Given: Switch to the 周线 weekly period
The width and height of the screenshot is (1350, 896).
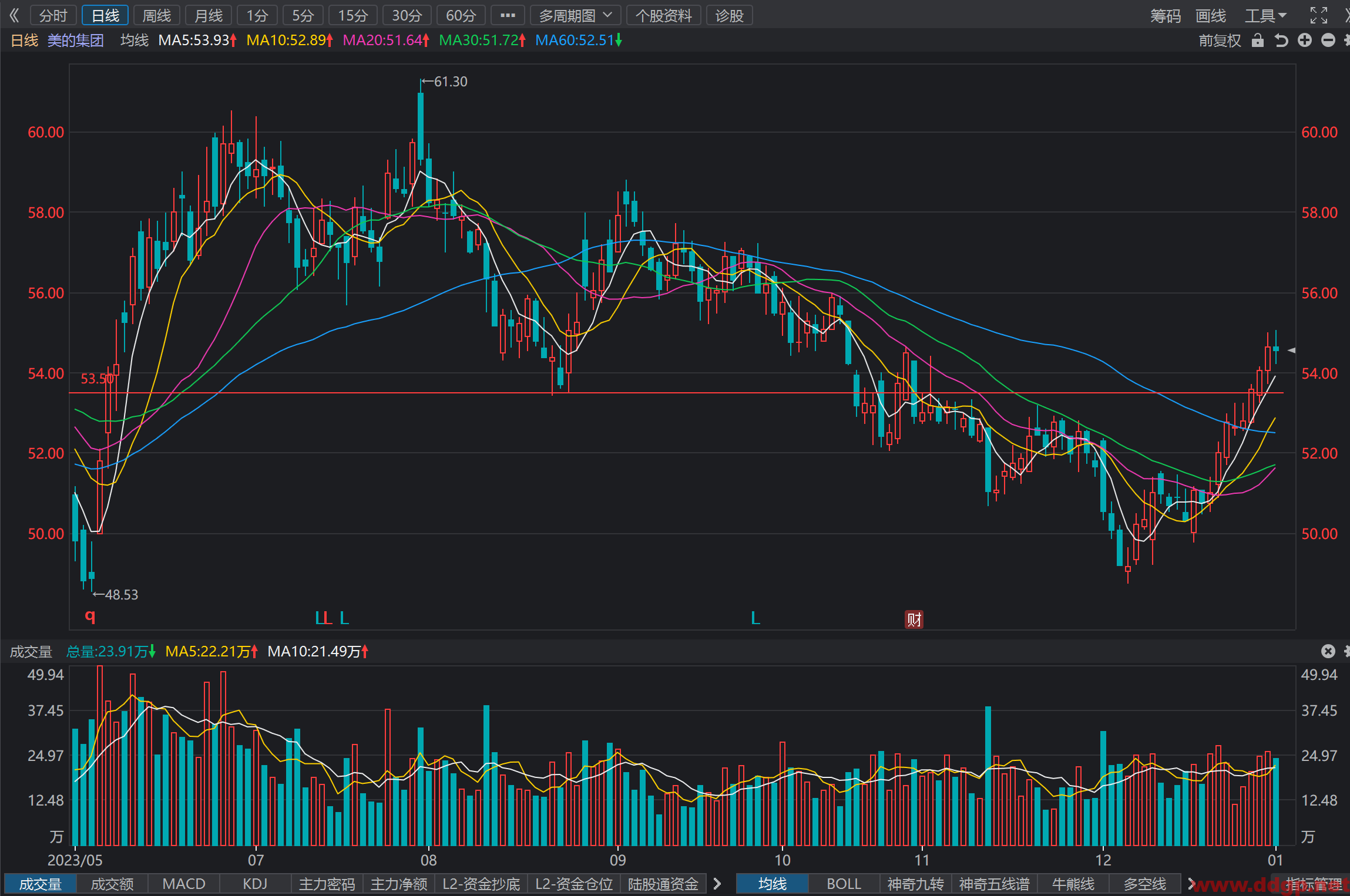Looking at the screenshot, I should [157, 15].
